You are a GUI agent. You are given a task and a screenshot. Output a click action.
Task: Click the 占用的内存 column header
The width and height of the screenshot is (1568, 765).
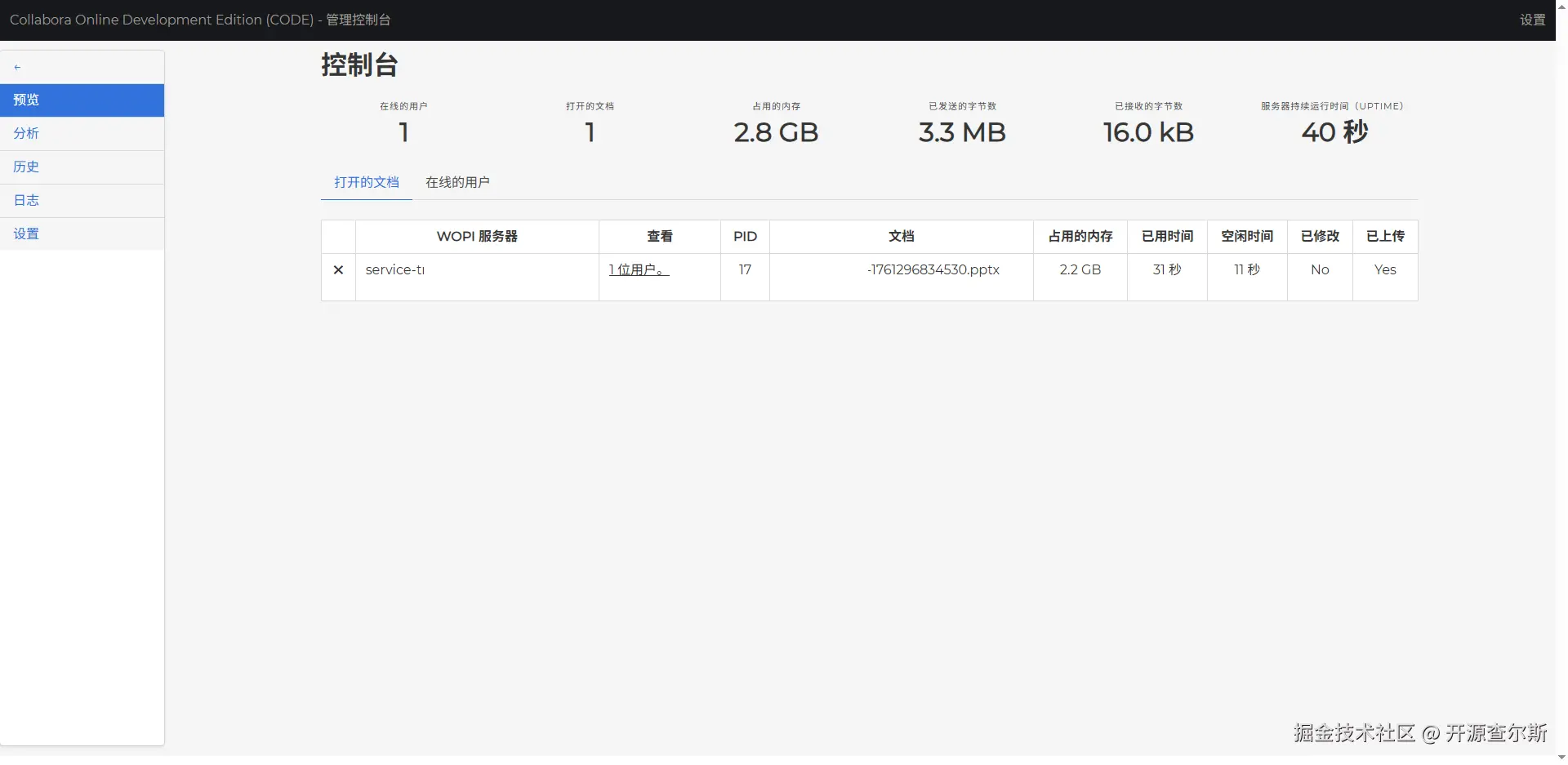[1080, 236]
